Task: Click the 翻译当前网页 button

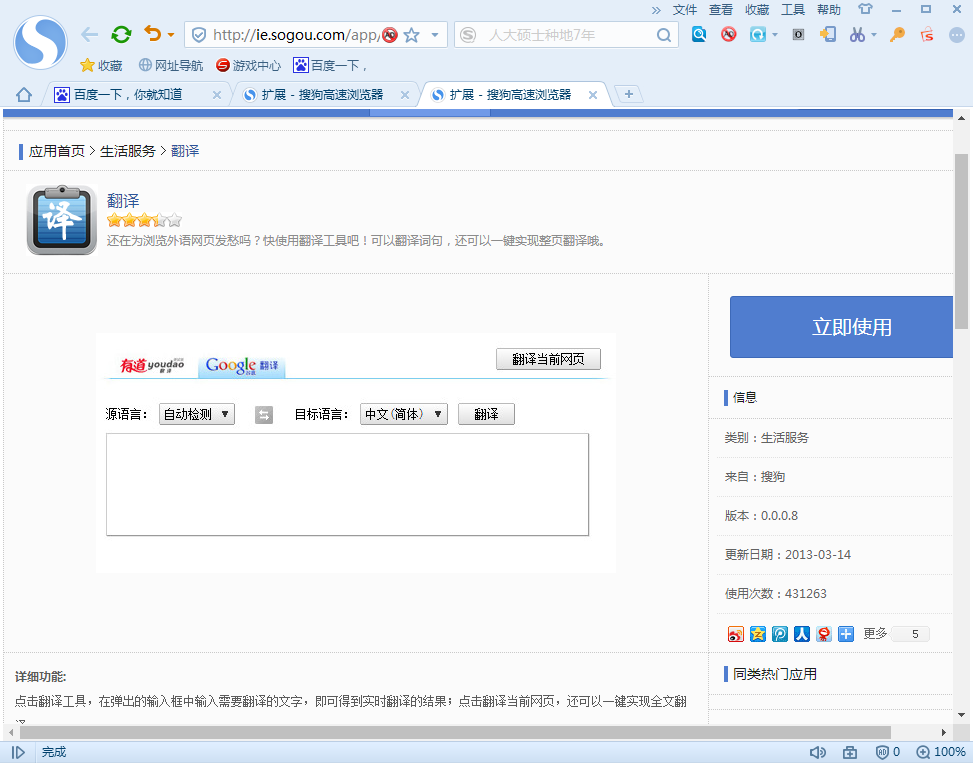Action: (x=548, y=358)
